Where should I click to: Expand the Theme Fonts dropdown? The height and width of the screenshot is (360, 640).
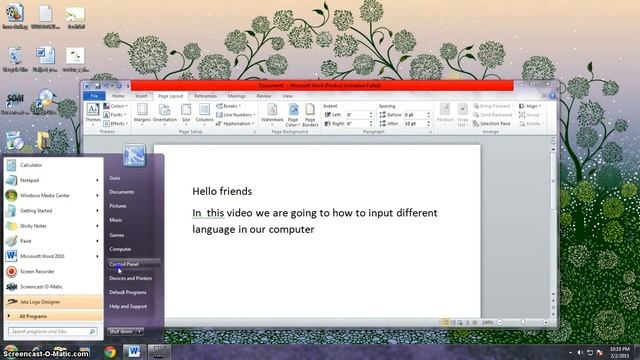pyautogui.click(x=115, y=115)
